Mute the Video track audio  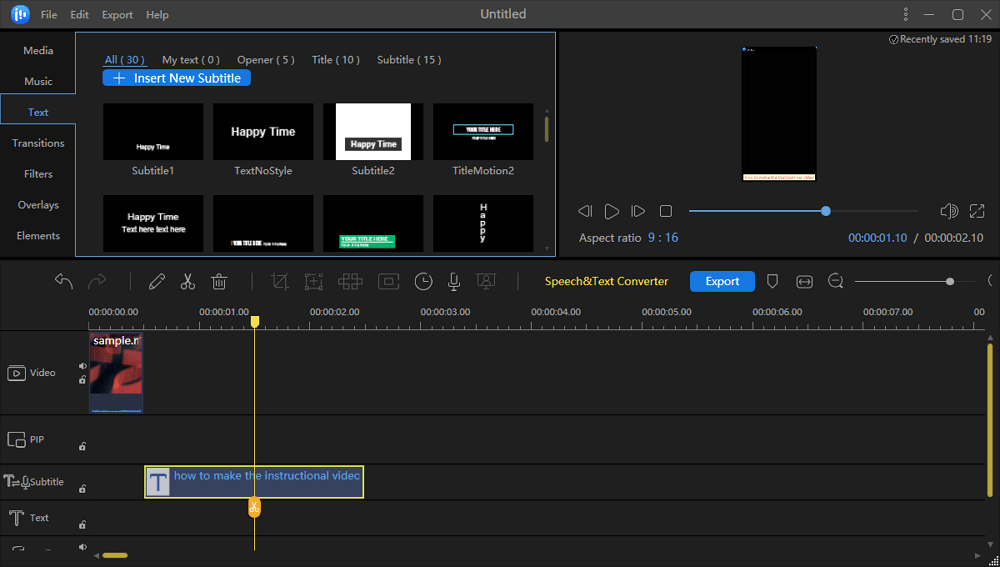click(82, 366)
